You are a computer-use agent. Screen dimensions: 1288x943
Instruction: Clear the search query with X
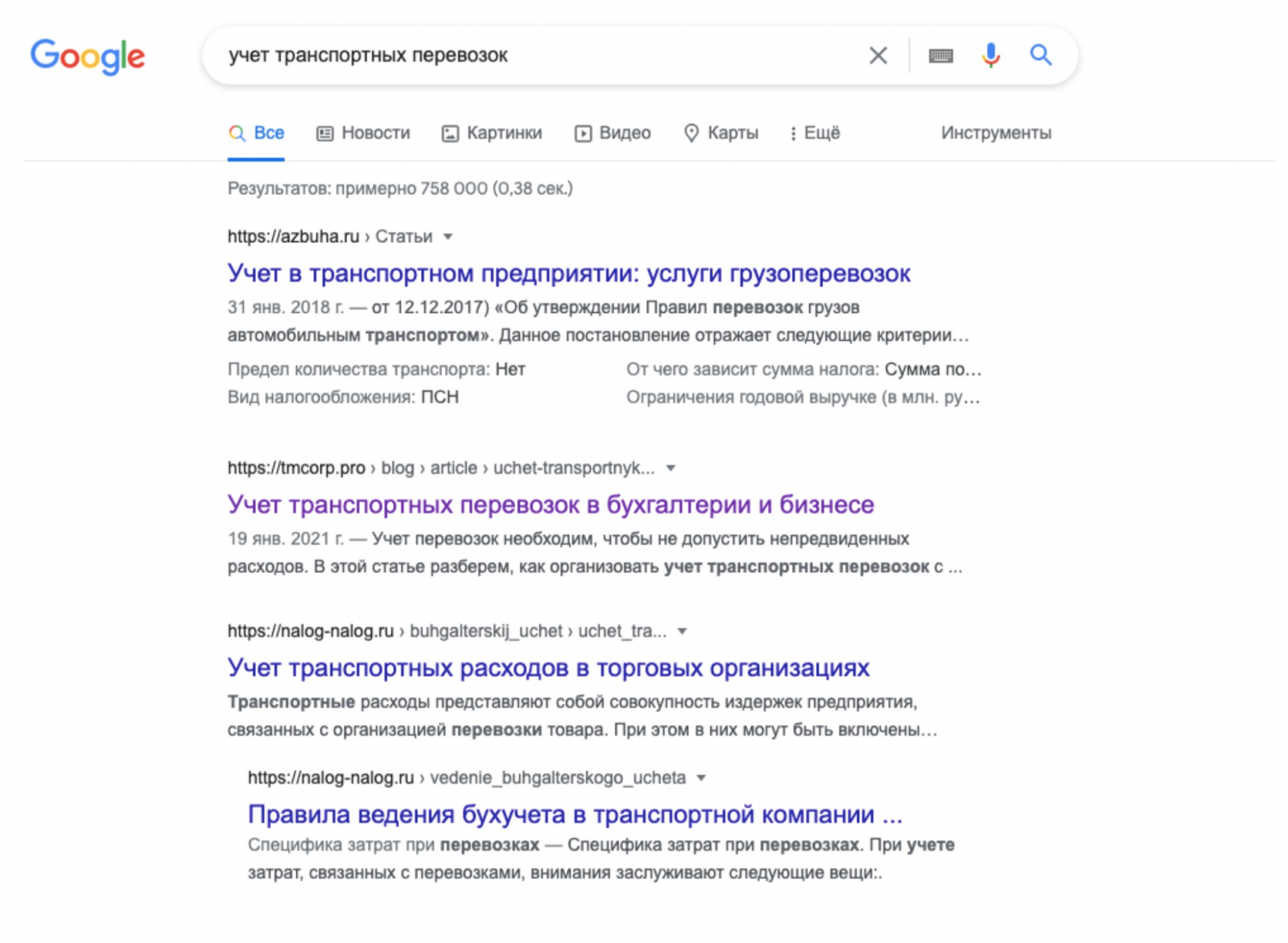(x=878, y=56)
